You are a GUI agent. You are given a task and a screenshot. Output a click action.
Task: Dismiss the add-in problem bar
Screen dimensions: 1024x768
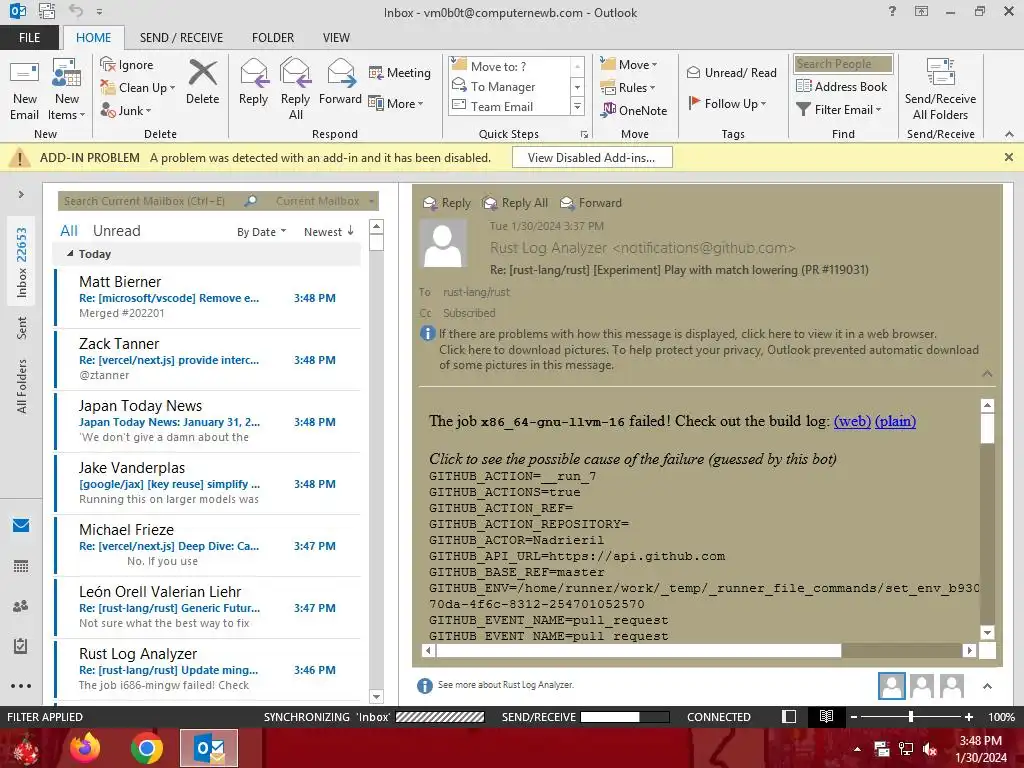point(1008,157)
